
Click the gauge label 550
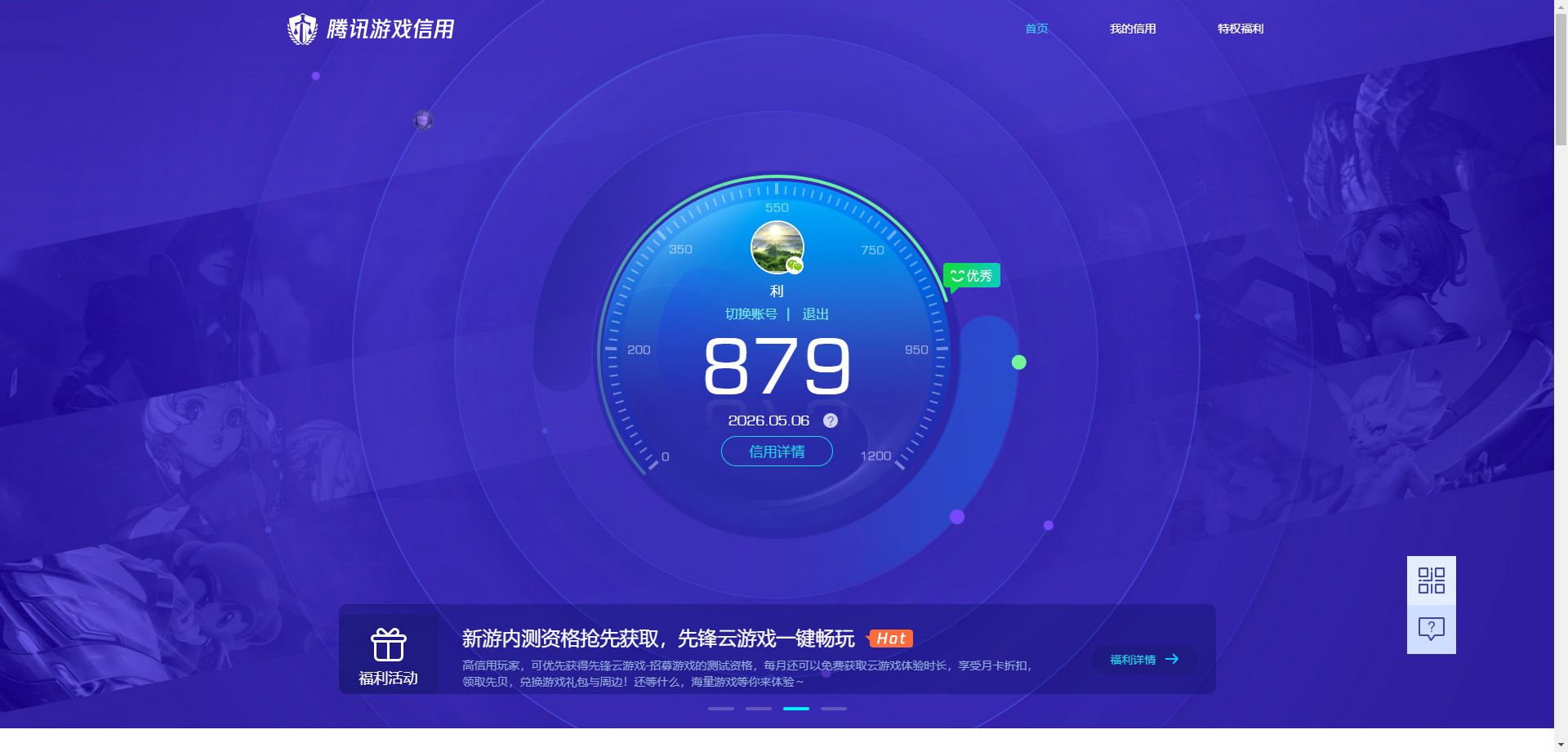tap(777, 207)
